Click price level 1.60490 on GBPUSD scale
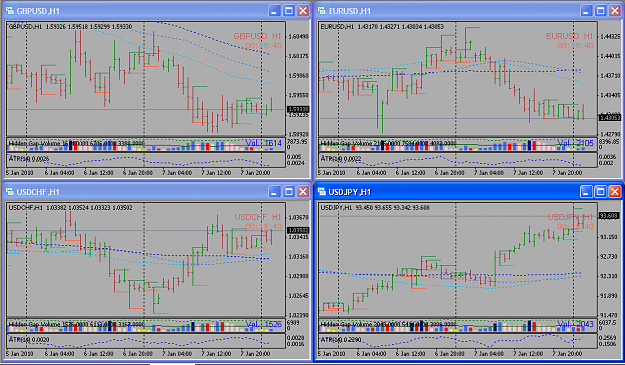 298,37
